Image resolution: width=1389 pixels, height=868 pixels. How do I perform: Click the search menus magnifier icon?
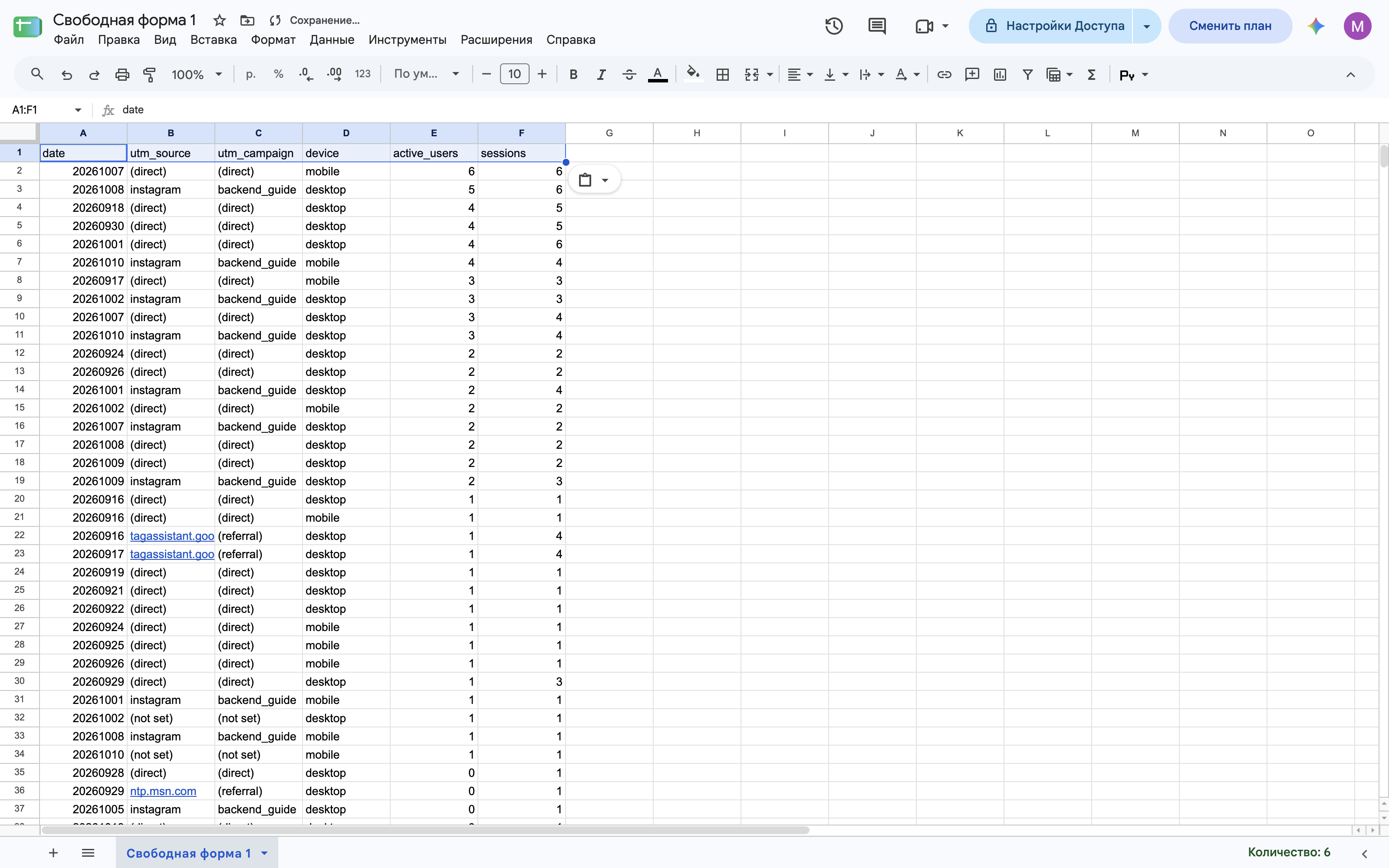coord(37,74)
